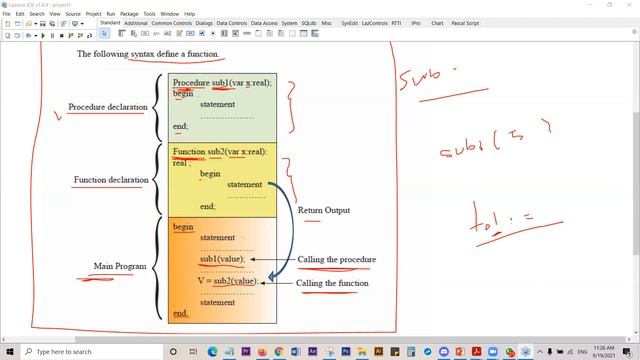The height and width of the screenshot is (360, 640).
Task: Select the TActionList component in the palette
Action: click(x=315, y=33)
